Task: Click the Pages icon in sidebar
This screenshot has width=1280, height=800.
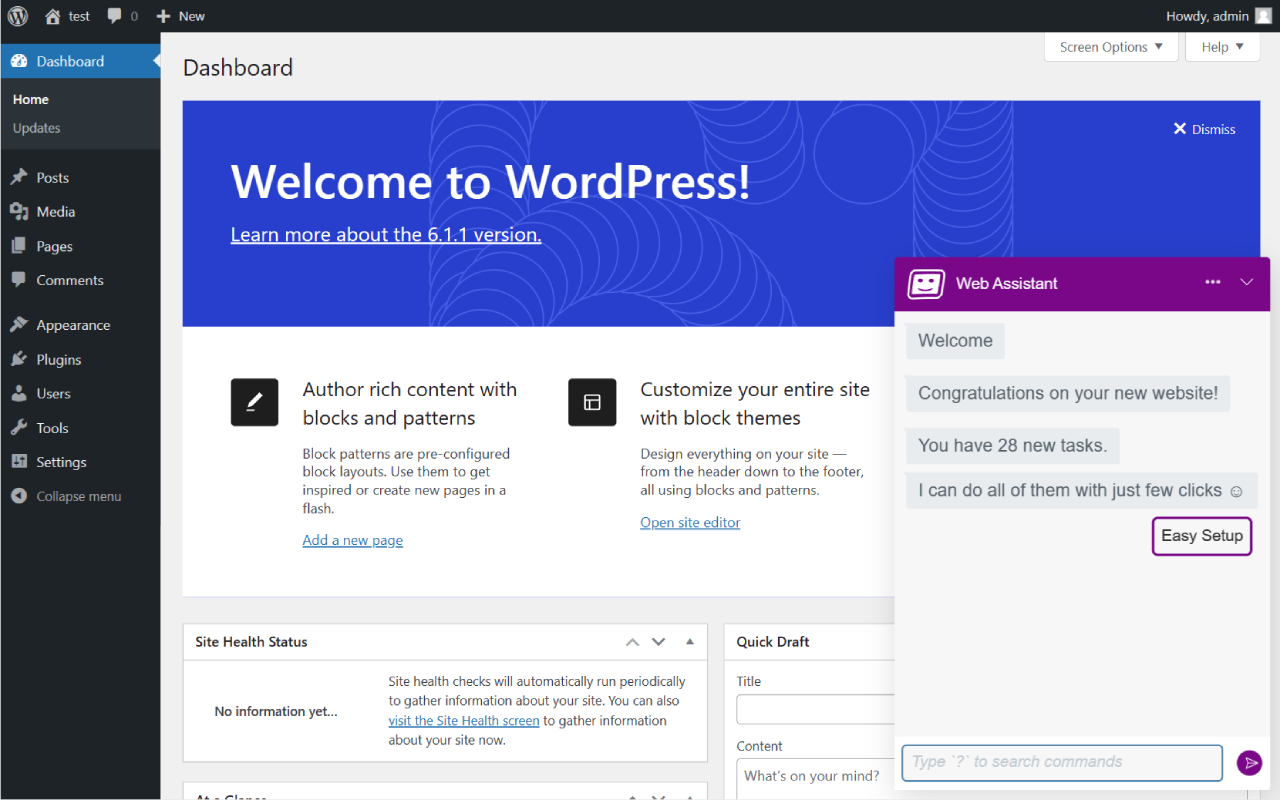Action: (x=19, y=246)
